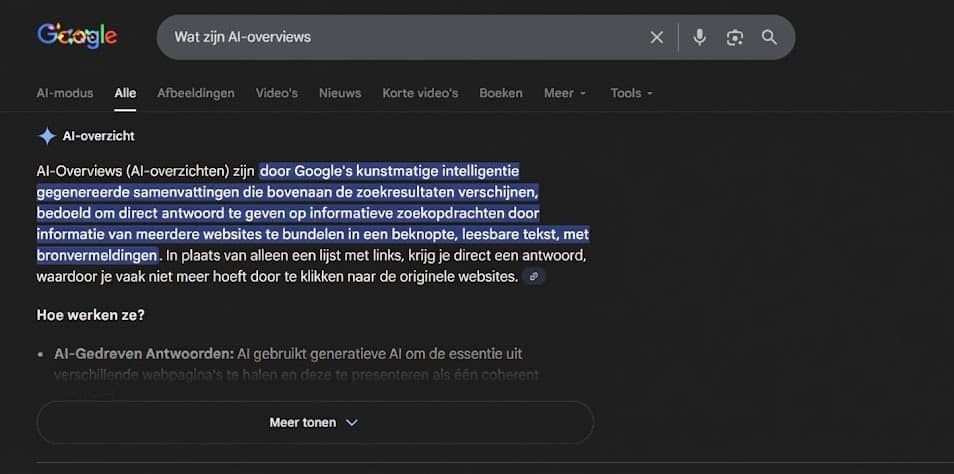Screen dimensions: 954x474
Task: Open the Nieuws tab
Action: point(340,93)
